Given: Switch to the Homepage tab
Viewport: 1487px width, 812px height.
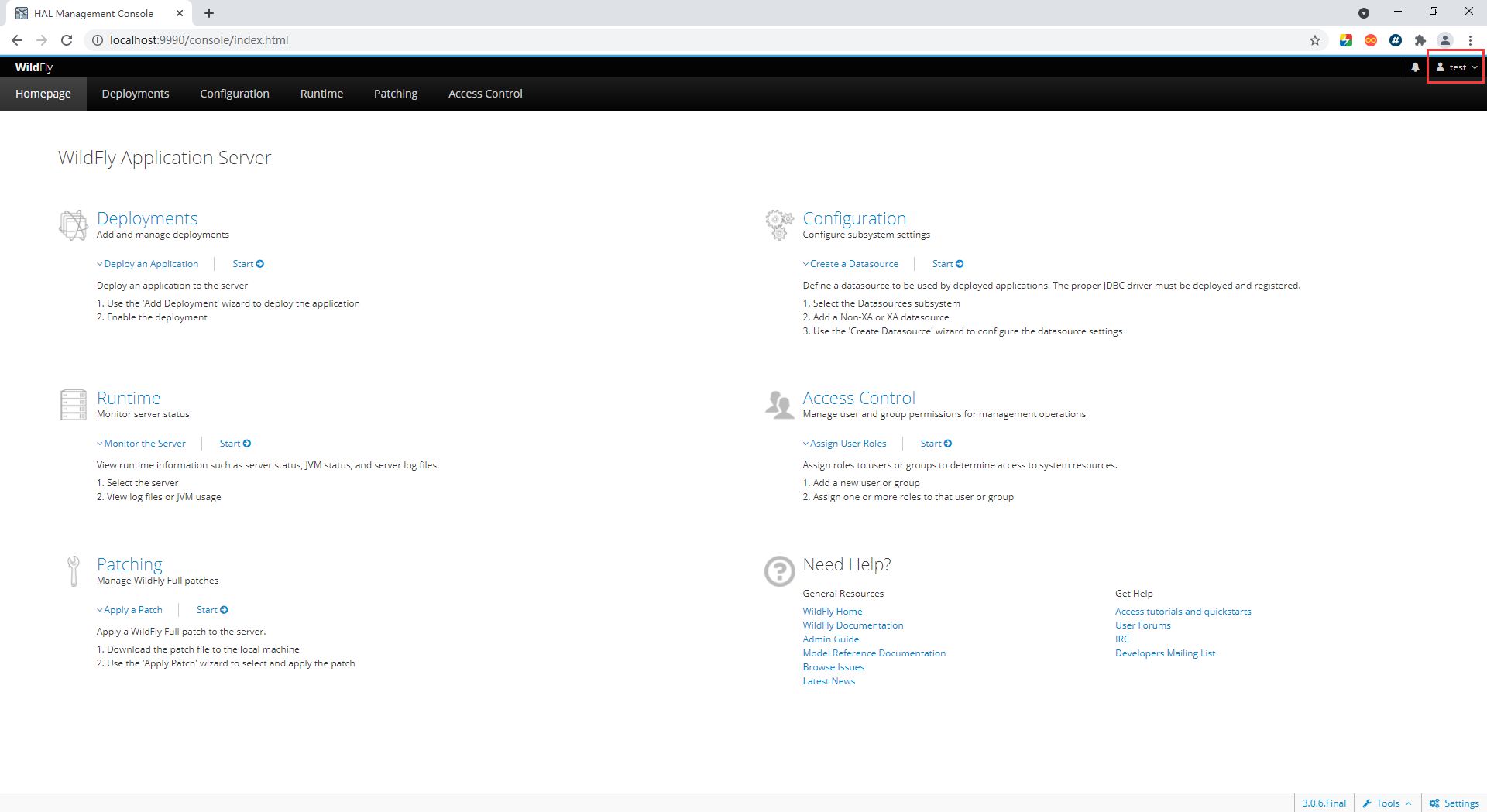Looking at the screenshot, I should (x=43, y=94).
